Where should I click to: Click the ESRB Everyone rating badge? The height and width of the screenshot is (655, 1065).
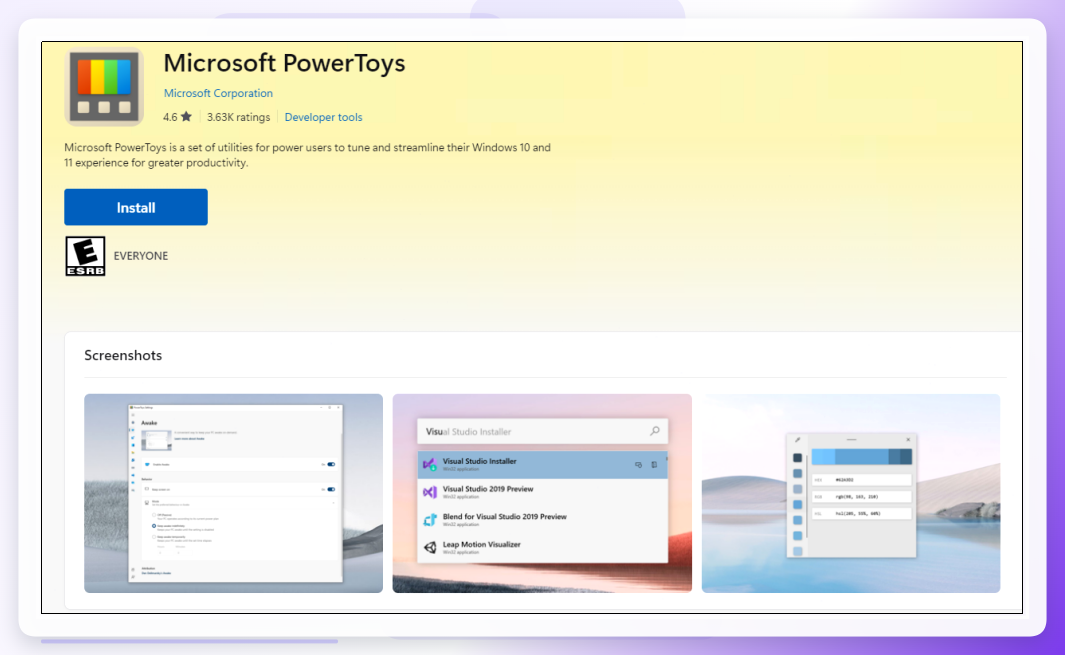click(x=85, y=256)
